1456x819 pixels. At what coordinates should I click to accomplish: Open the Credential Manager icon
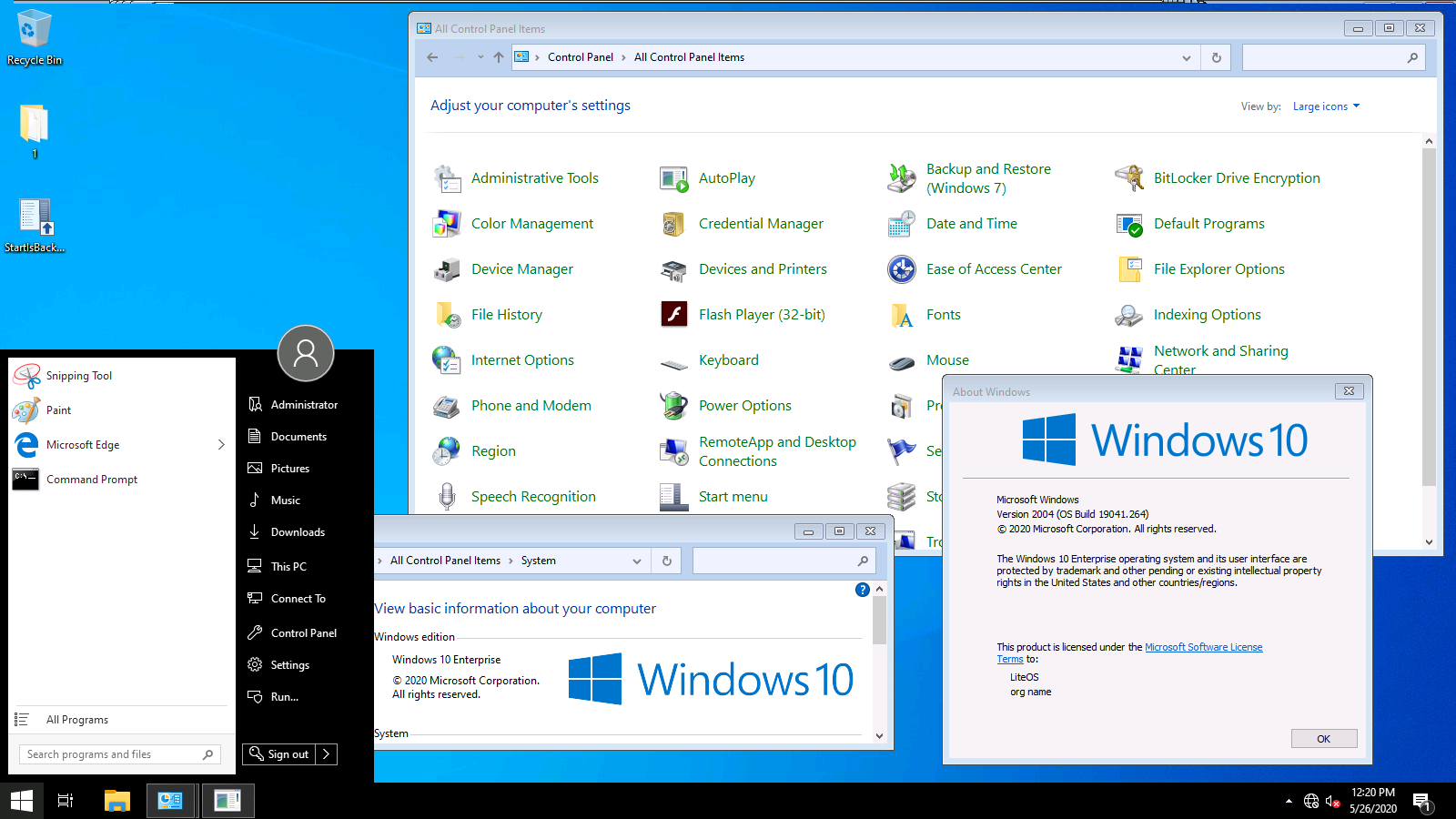tap(674, 224)
